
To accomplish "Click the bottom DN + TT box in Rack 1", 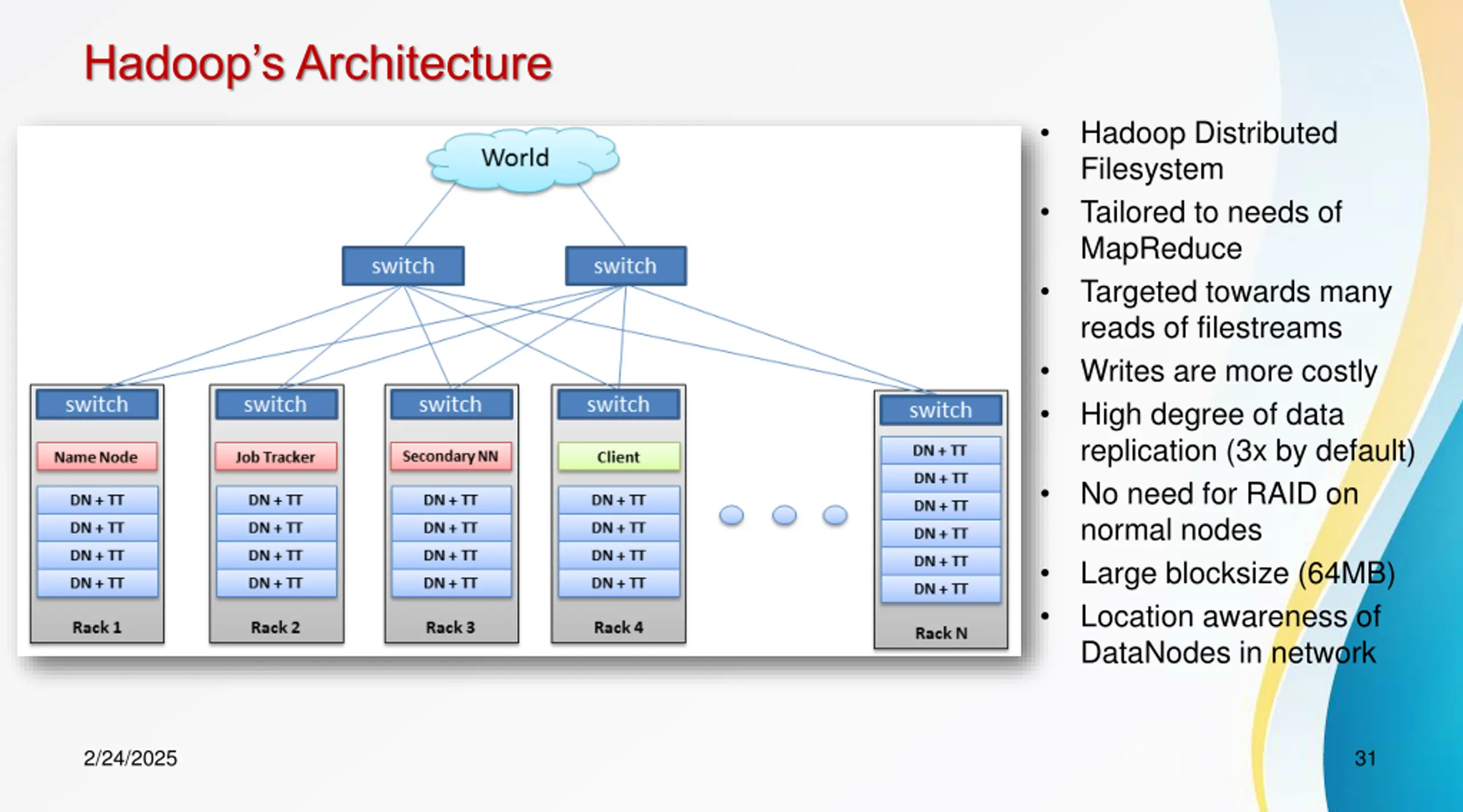I will [97, 583].
